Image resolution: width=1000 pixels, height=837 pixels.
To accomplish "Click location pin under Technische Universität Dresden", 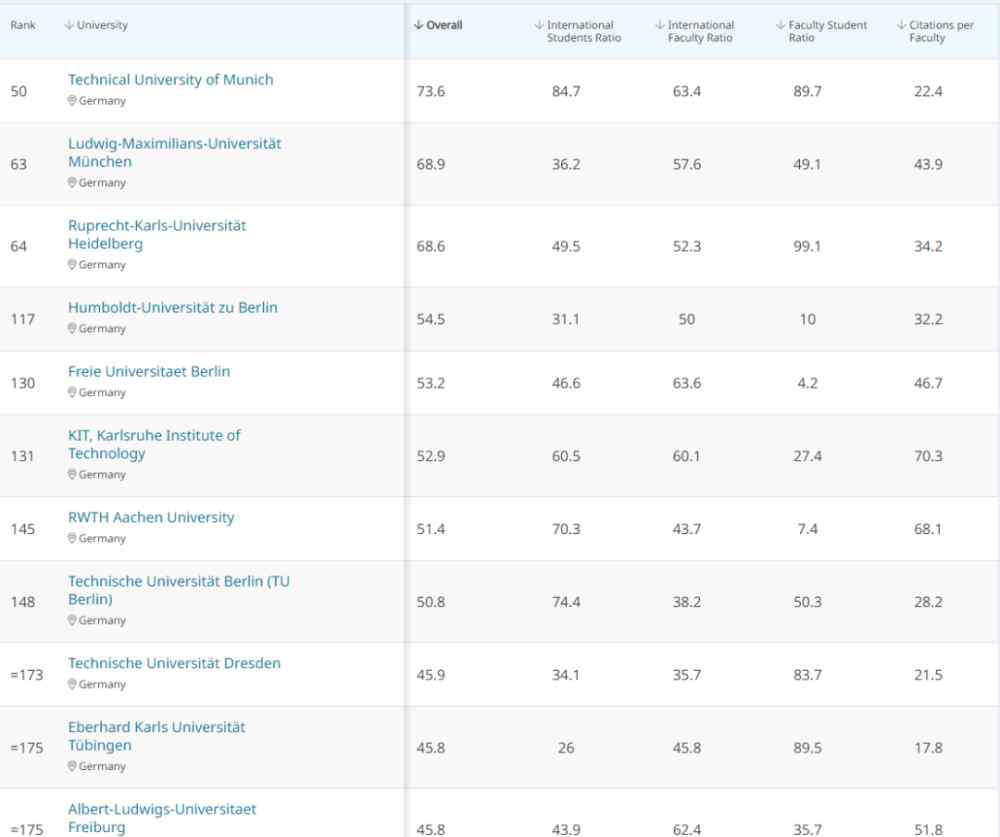I will click(72, 684).
